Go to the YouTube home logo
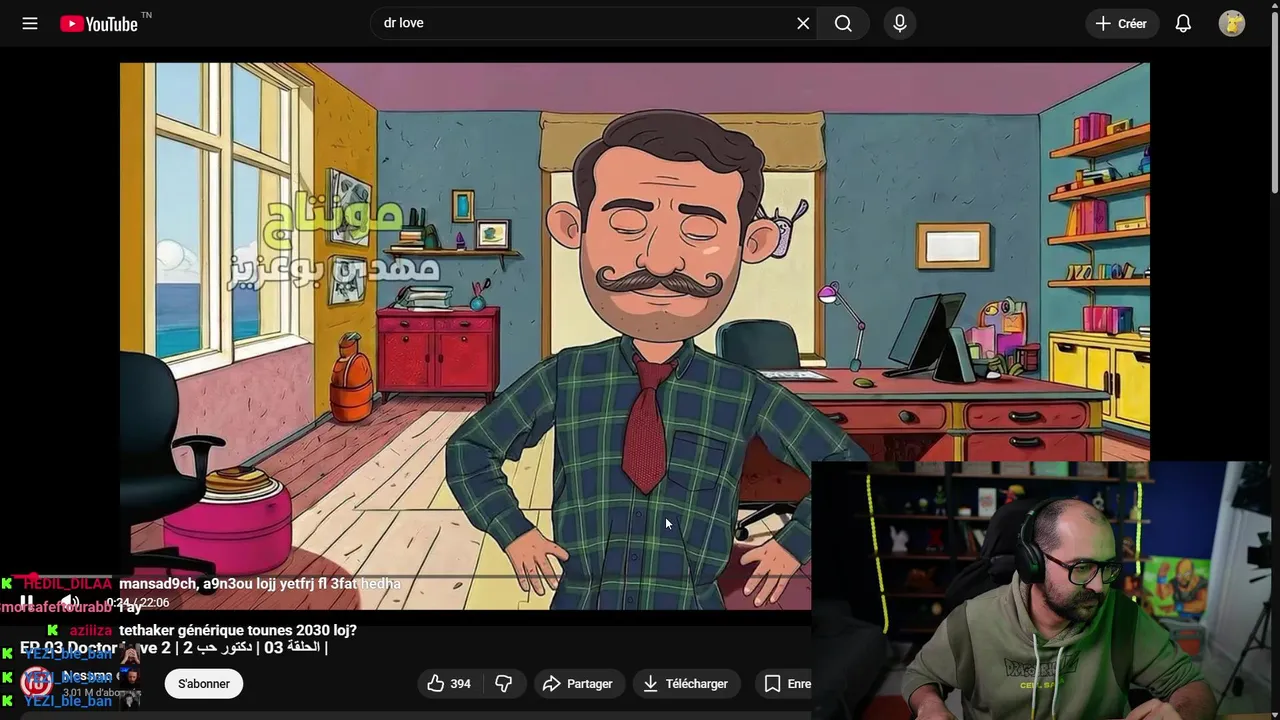 pyautogui.click(x=98, y=24)
